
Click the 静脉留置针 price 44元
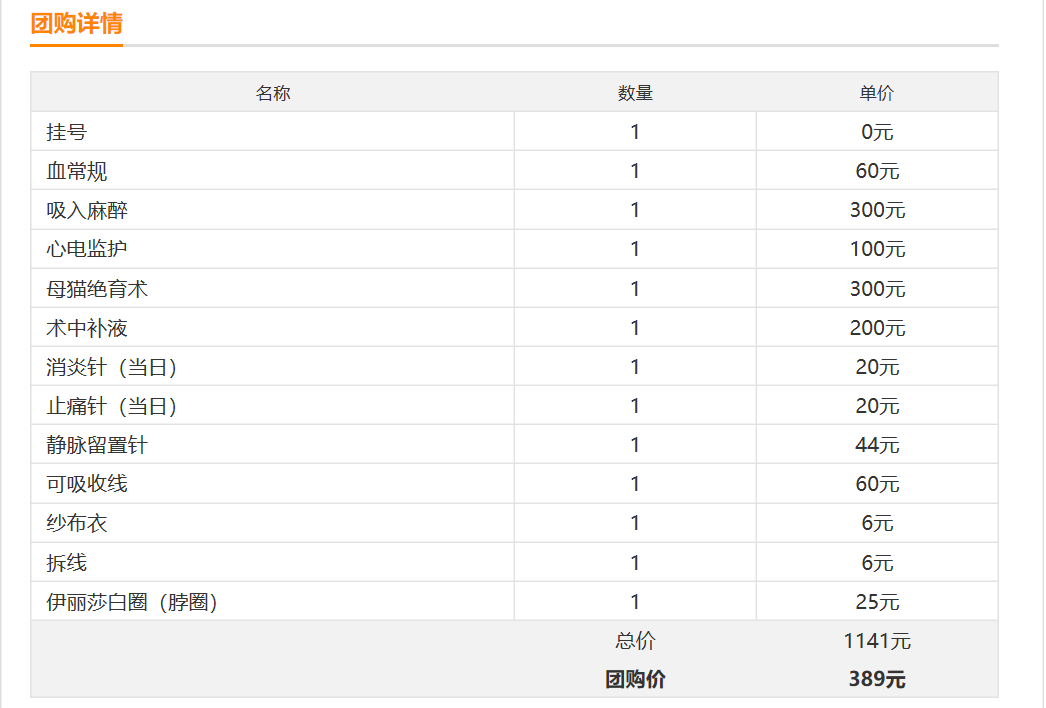click(877, 445)
